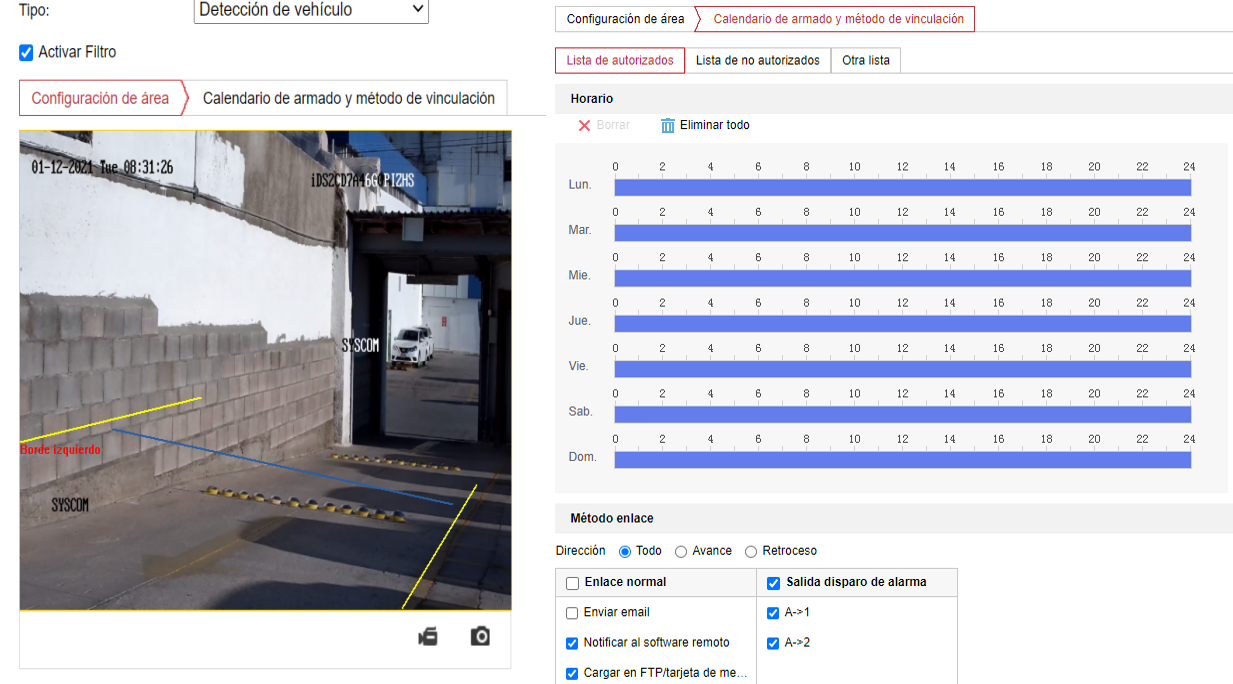
Task: Click the Borrar button text
Action: click(x=613, y=125)
